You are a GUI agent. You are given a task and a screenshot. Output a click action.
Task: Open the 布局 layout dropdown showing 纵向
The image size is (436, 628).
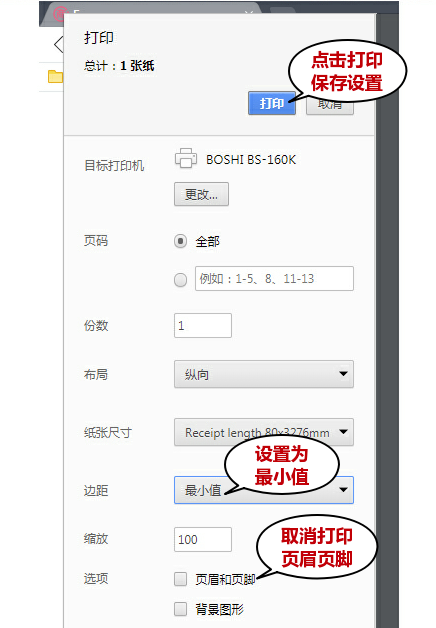pyautogui.click(x=263, y=374)
